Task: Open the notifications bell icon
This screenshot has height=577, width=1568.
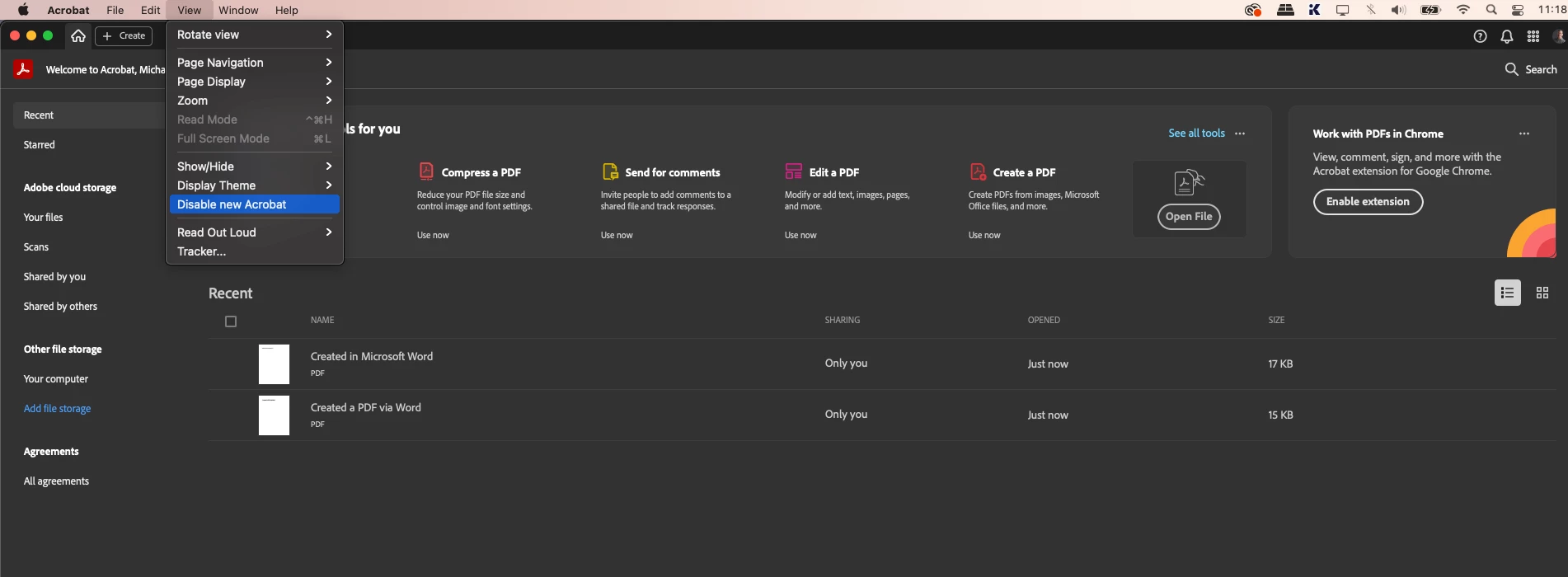Action: pyautogui.click(x=1506, y=36)
